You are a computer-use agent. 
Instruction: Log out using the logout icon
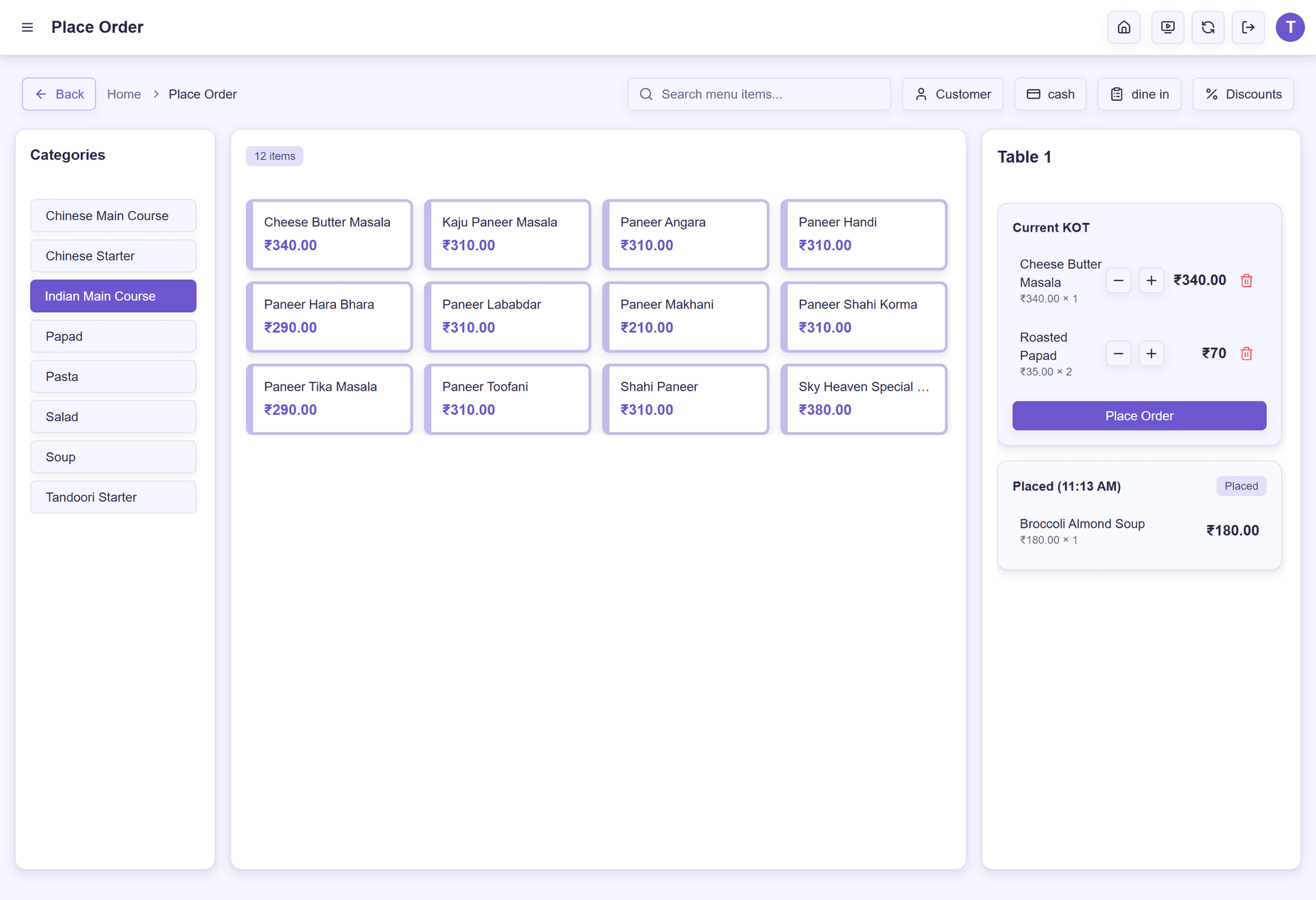(1248, 27)
